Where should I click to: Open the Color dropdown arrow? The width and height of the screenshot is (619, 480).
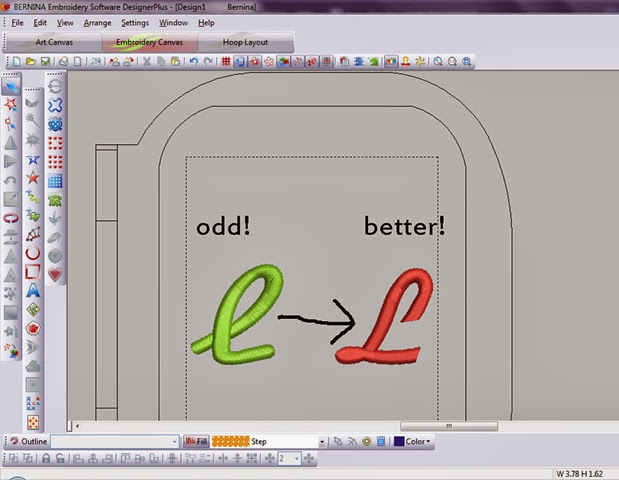[x=428, y=441]
